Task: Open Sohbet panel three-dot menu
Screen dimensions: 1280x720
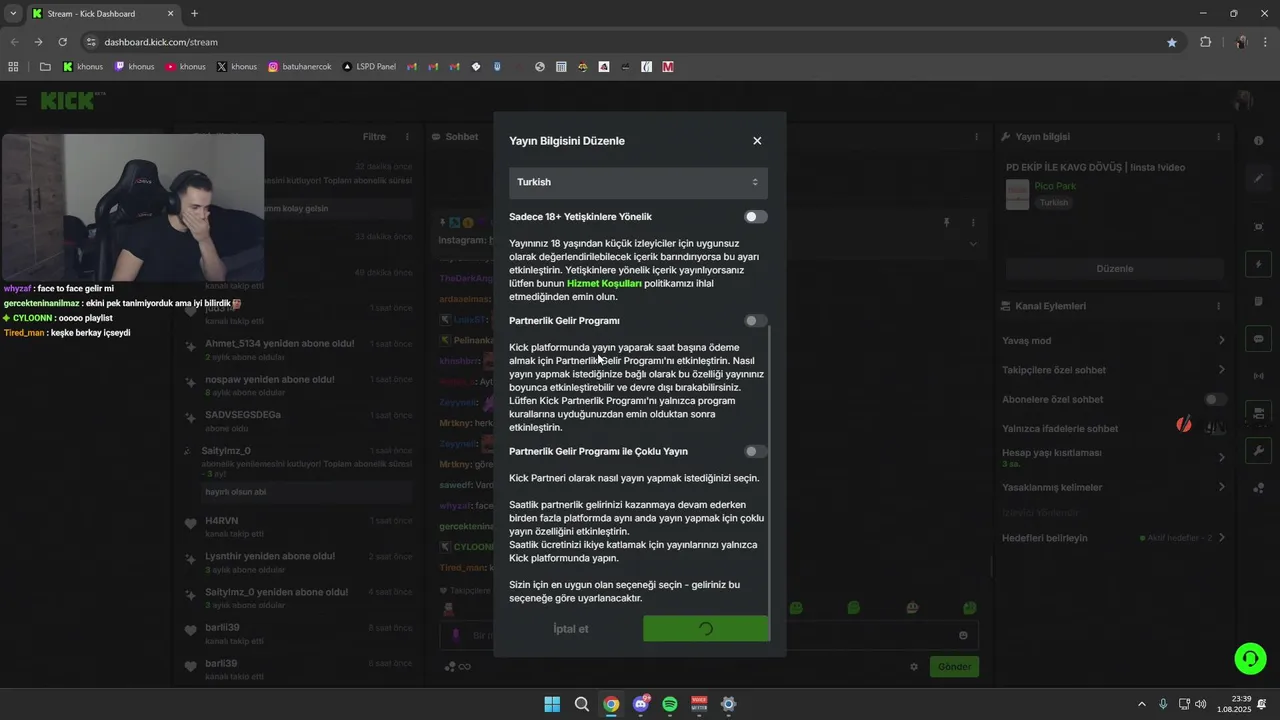Action: point(977,137)
